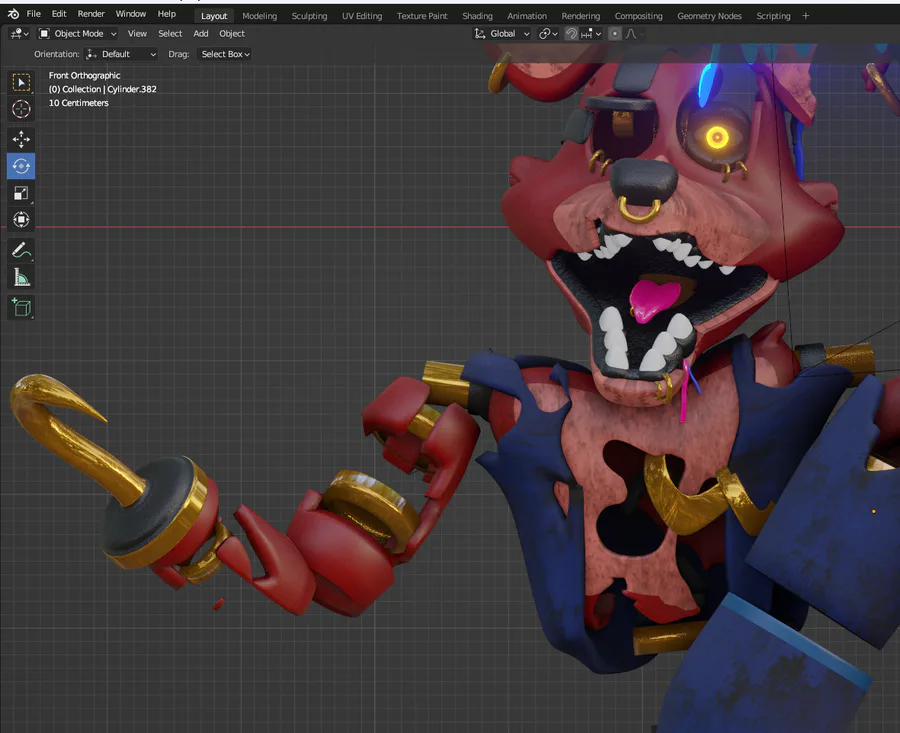The height and width of the screenshot is (733, 900).
Task: Select the Transform tool
Action: 21,219
